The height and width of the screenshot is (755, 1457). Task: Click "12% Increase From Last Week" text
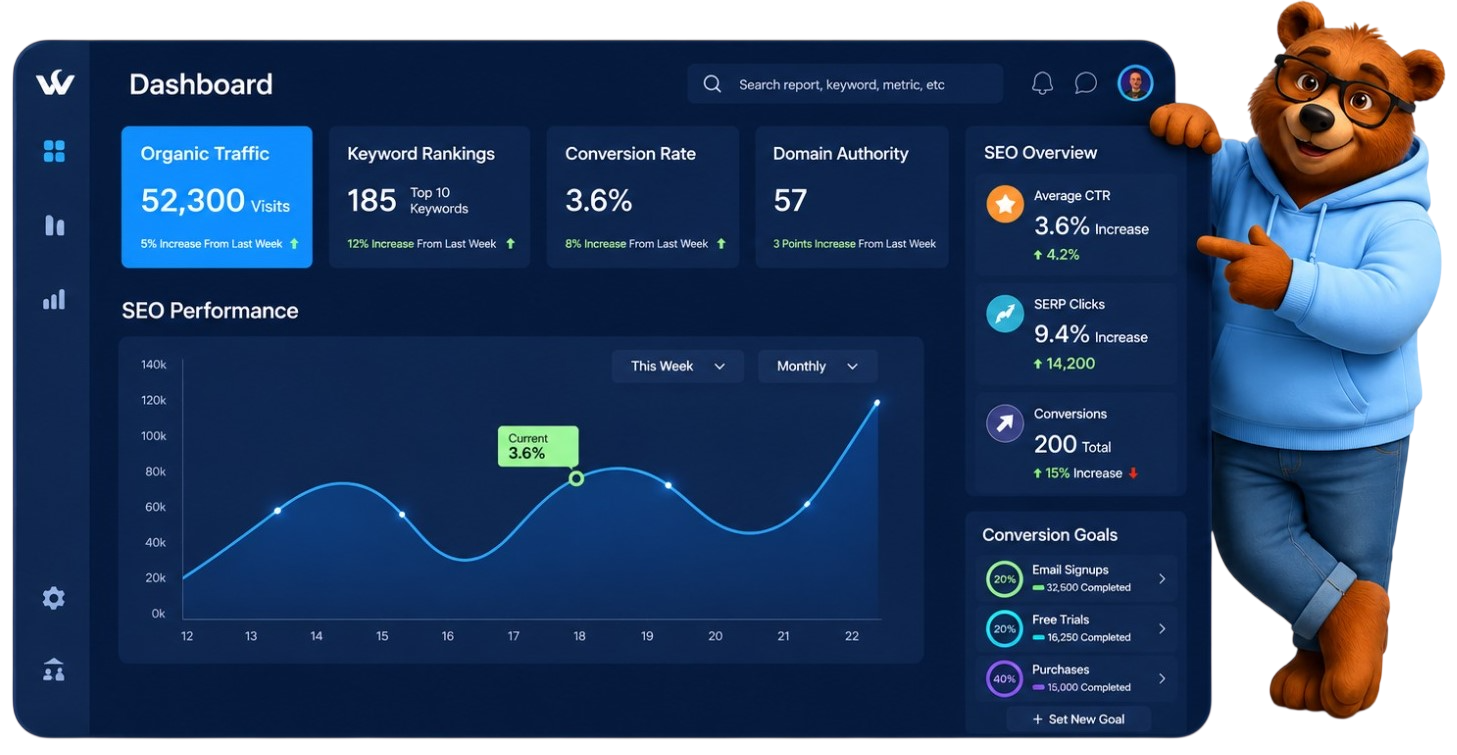coord(422,244)
